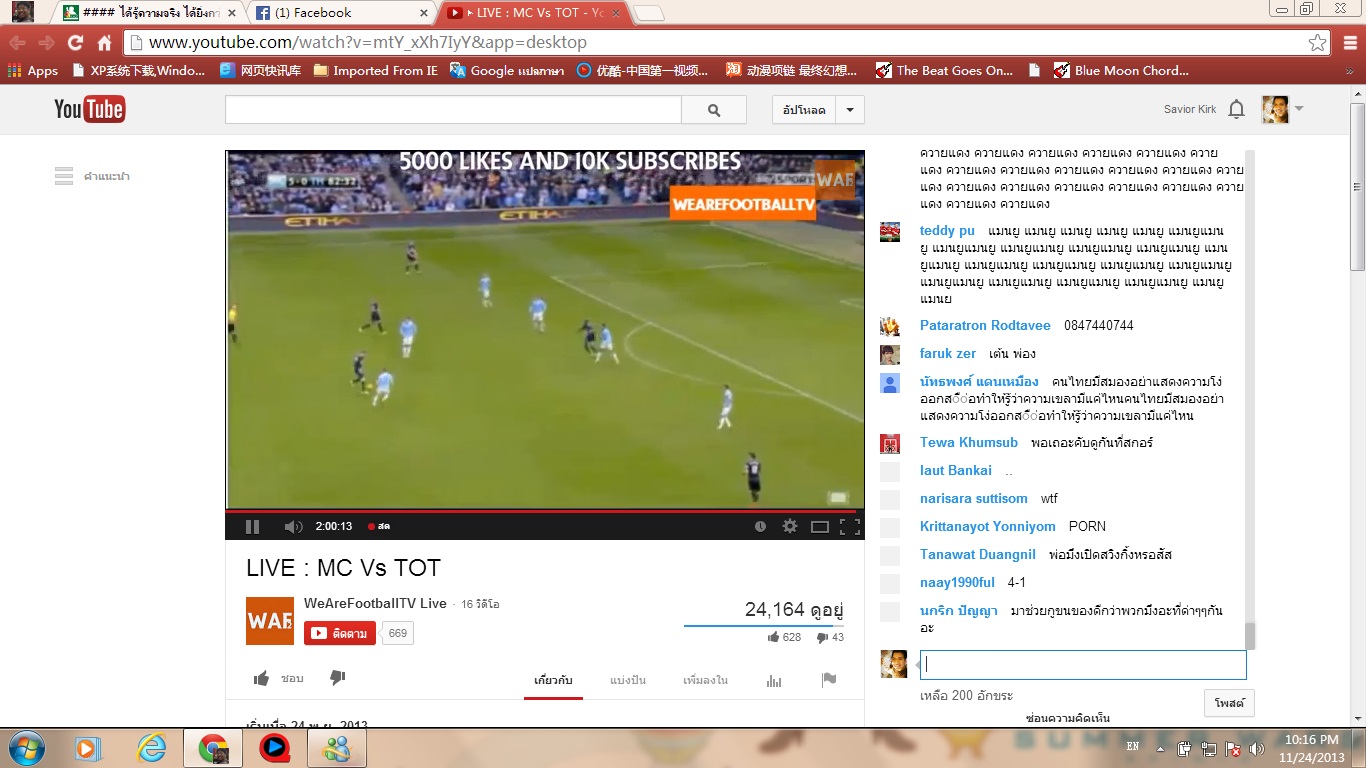Open The Beat Goes On bookmark
The image size is (1366, 768).
coord(944,71)
